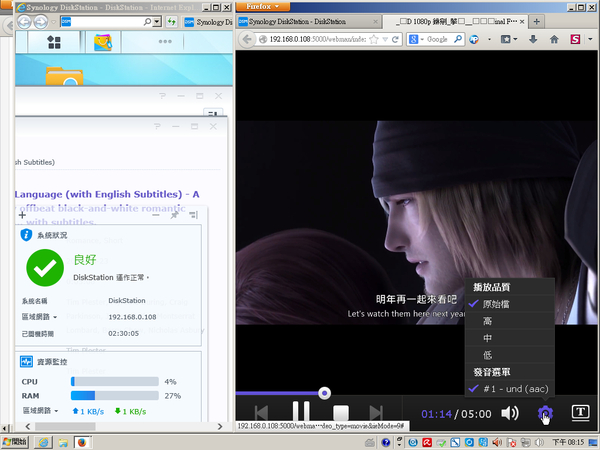Pause the video playback
The width and height of the screenshot is (600, 450).
(x=300, y=412)
